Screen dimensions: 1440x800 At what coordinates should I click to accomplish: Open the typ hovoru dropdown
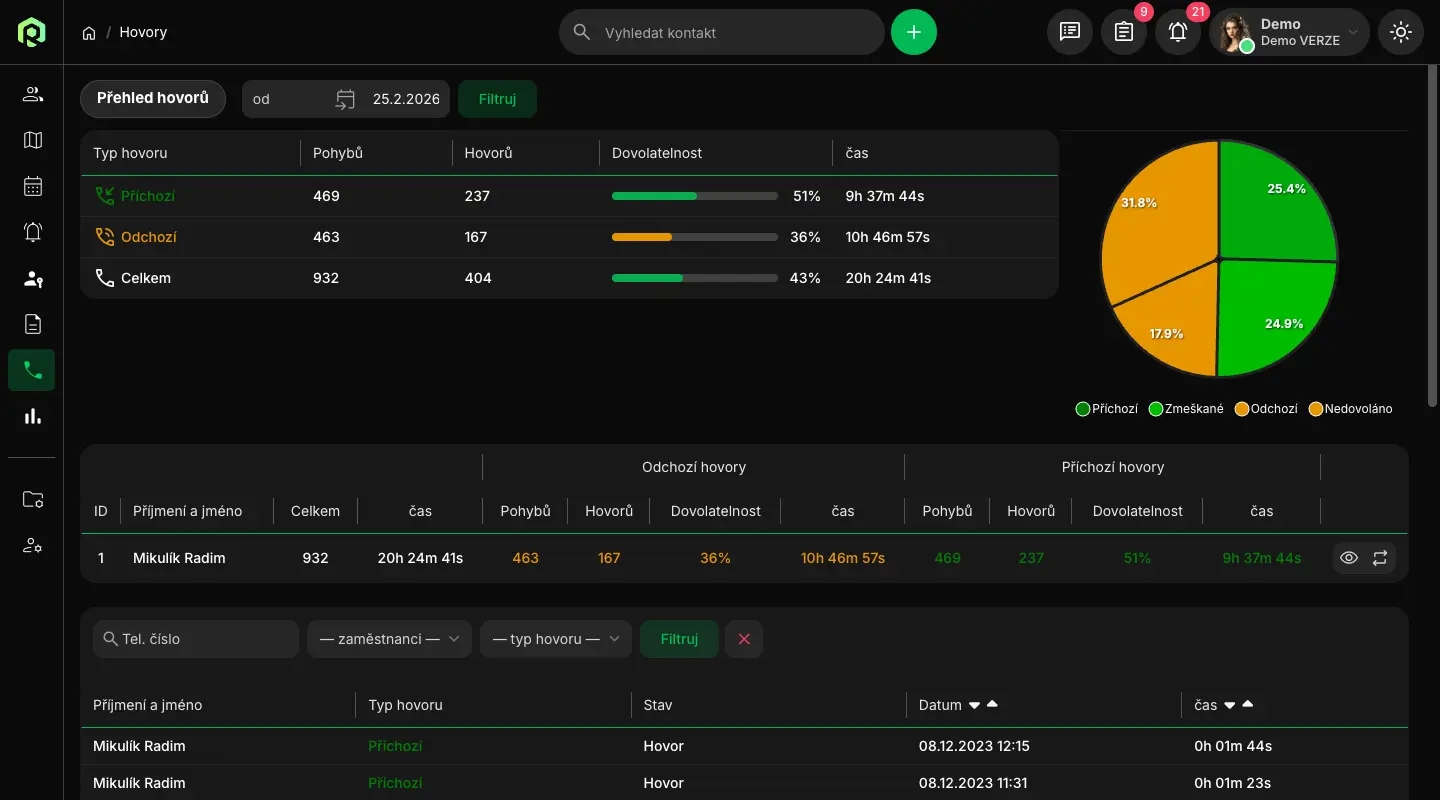555,639
